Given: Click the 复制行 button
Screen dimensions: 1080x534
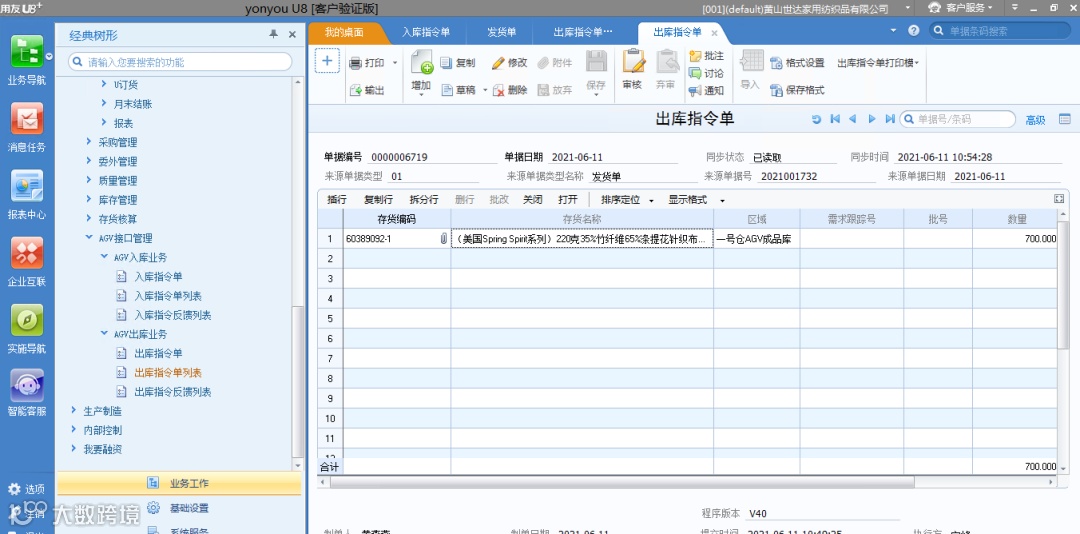Looking at the screenshot, I should [378, 200].
